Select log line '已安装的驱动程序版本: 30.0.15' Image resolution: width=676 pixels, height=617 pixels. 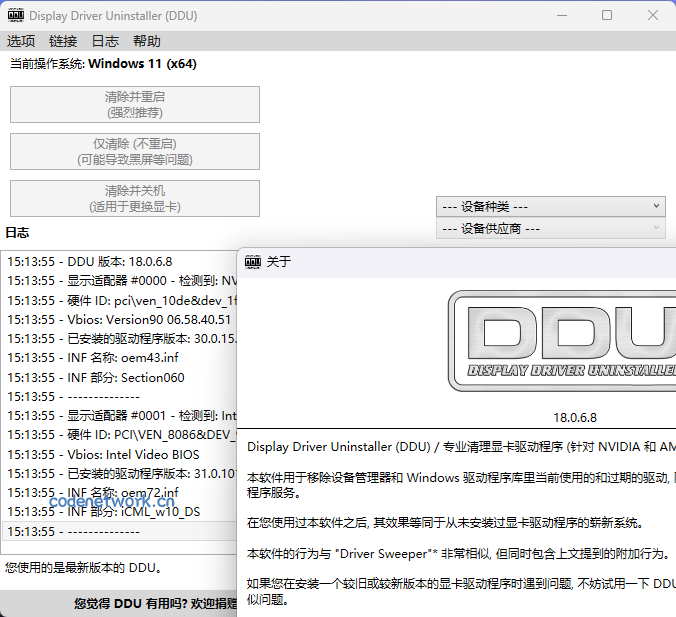coord(119,339)
